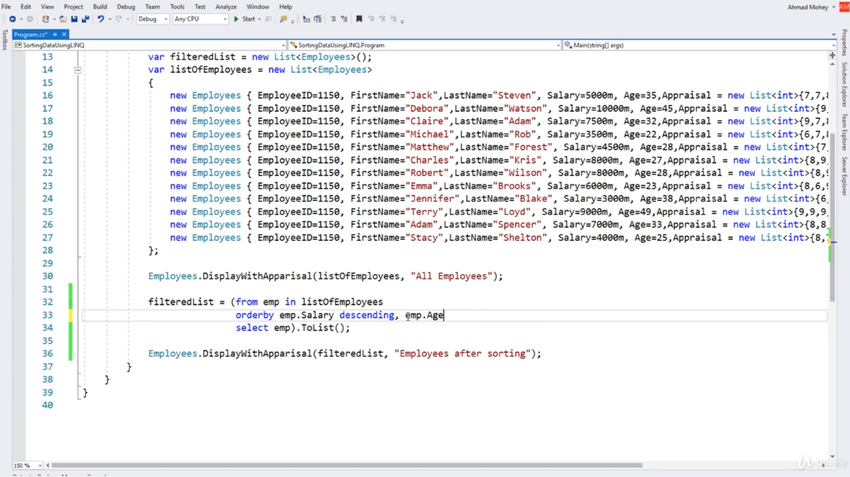Open the Team menu
The image size is (850, 477).
pyautogui.click(x=152, y=7)
